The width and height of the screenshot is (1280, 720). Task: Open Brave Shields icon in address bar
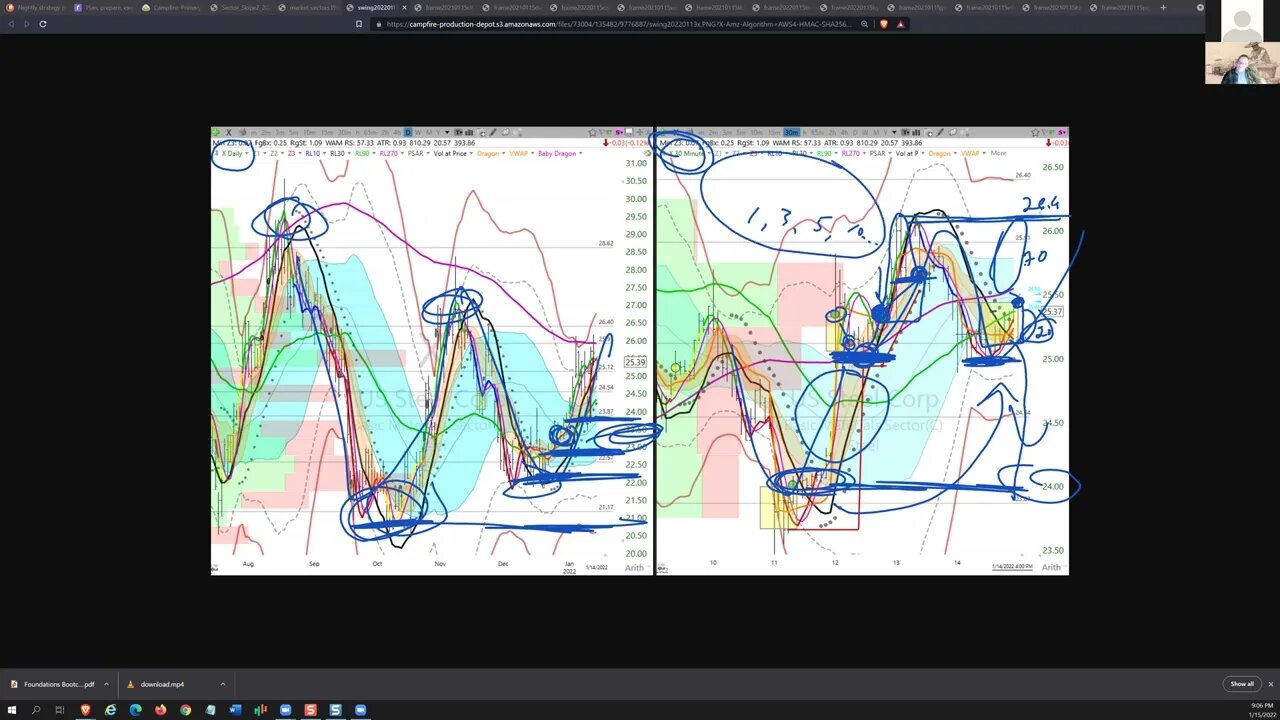[883, 24]
